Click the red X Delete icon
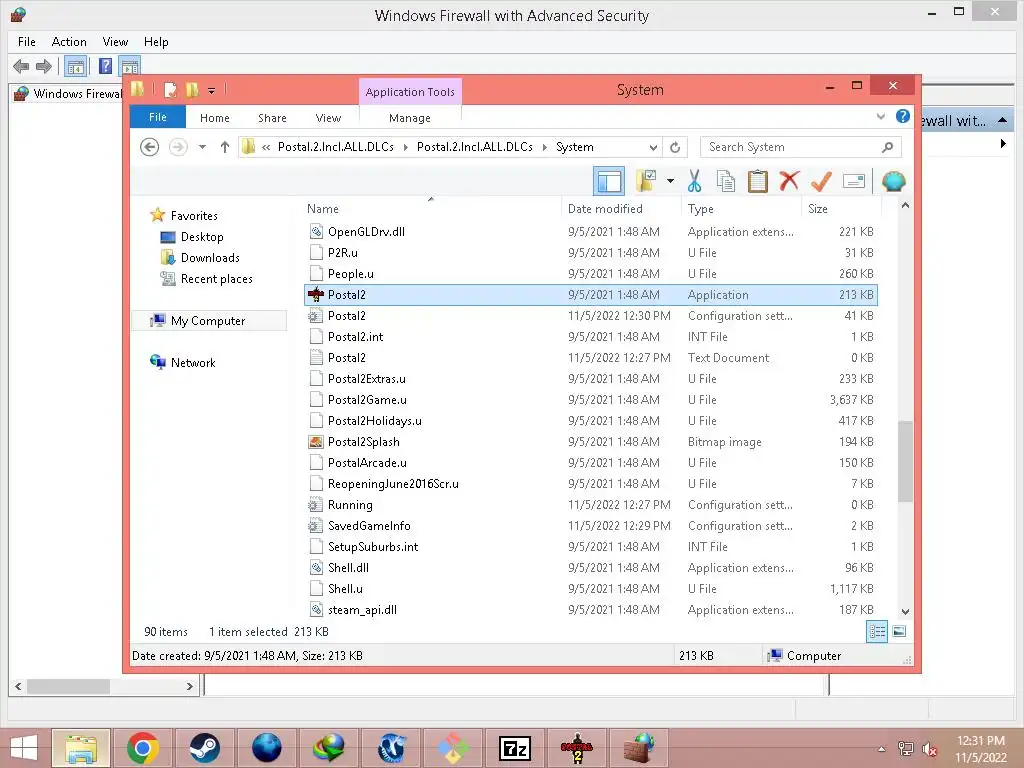Image resolution: width=1024 pixels, height=768 pixels. tap(789, 180)
